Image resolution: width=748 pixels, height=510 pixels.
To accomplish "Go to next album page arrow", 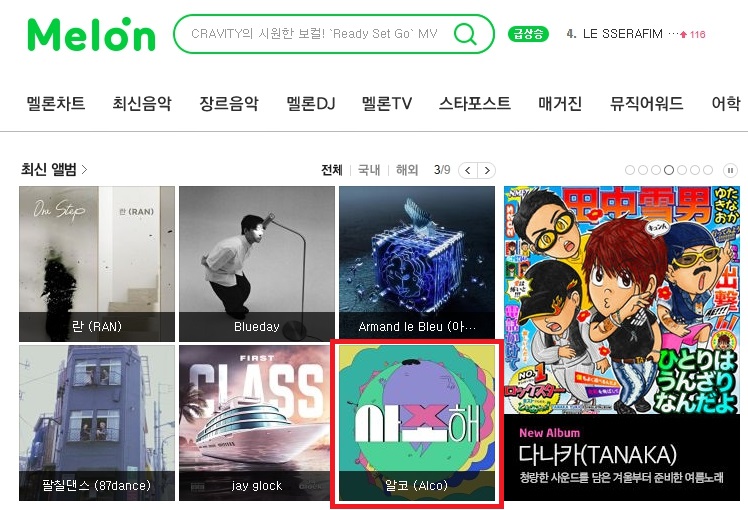I will (487, 170).
